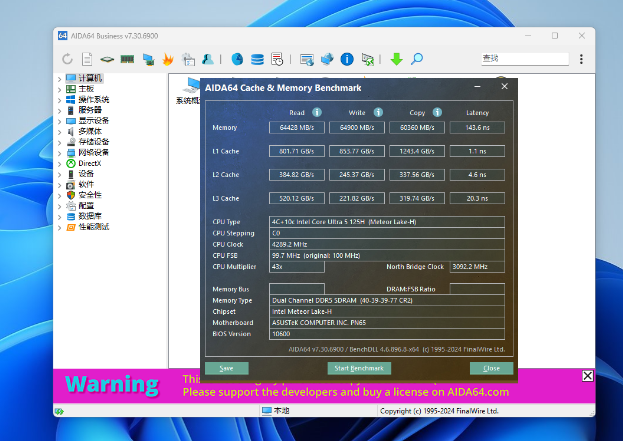The width and height of the screenshot is (624, 442).
Task: Click the Start Benchmark button
Action: click(359, 368)
